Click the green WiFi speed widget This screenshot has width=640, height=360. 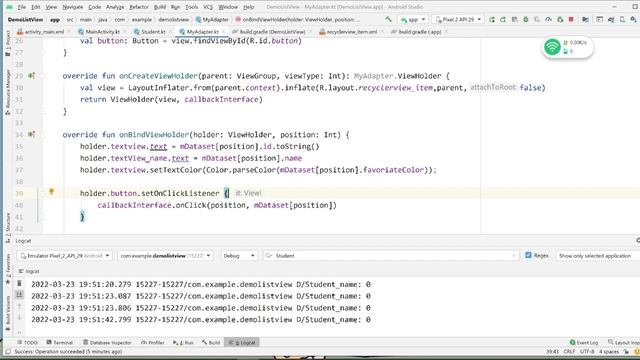pos(567,47)
